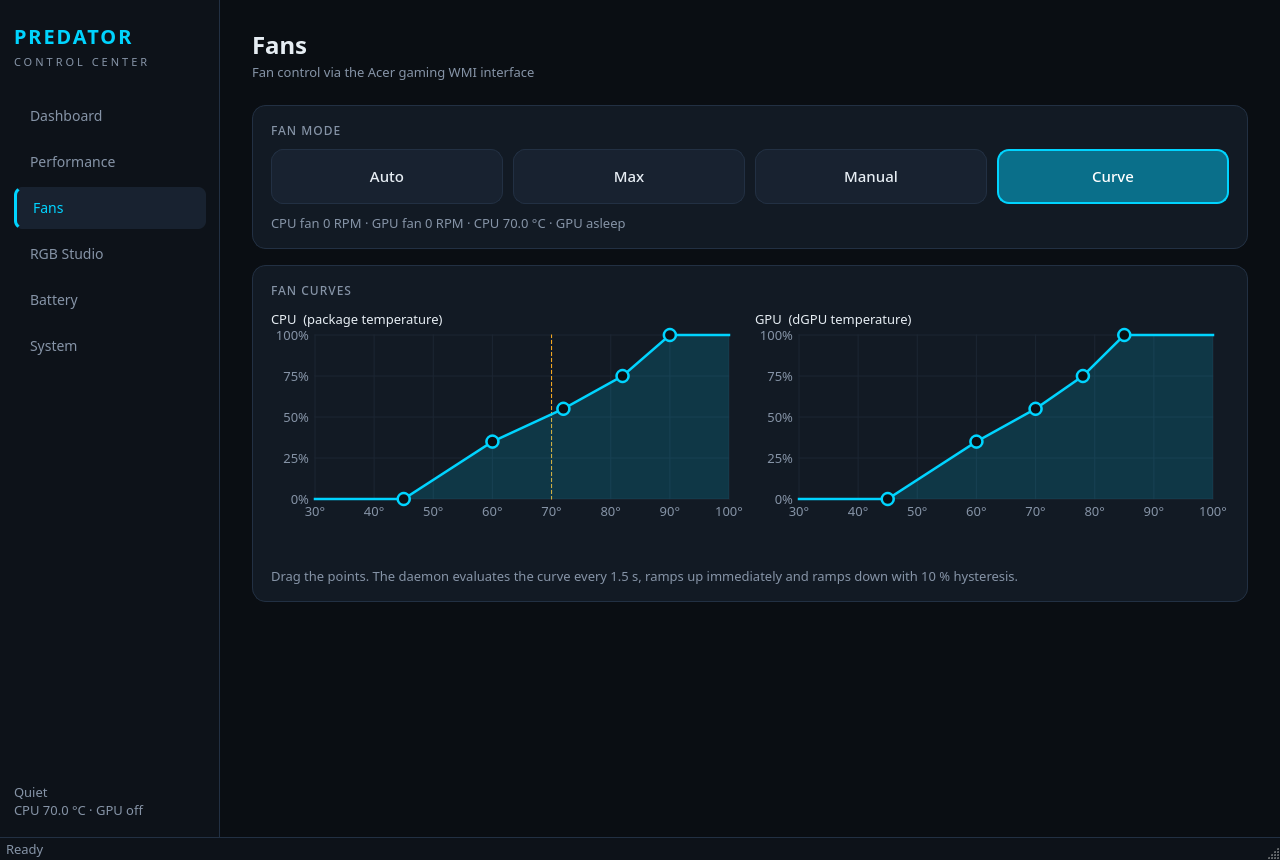
Task: Click GPU curve point at 60° and 35%
Action: [x=976, y=441]
